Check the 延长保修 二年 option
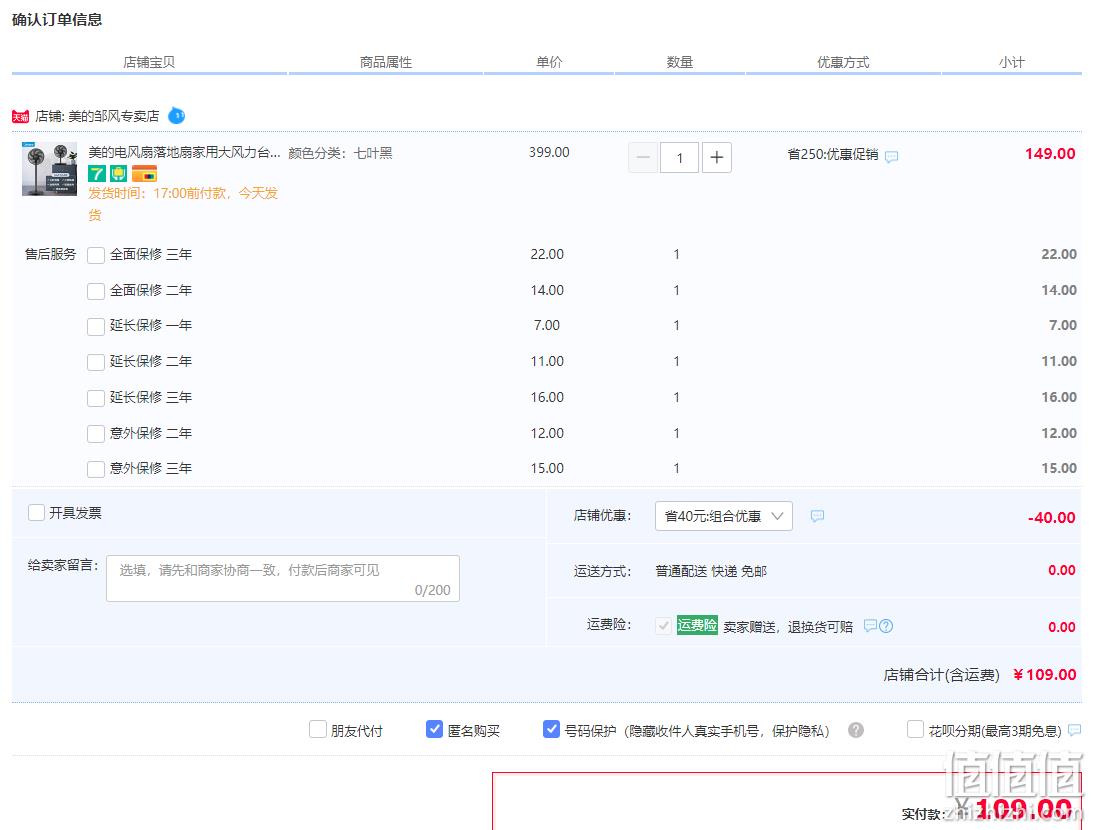 coord(96,362)
